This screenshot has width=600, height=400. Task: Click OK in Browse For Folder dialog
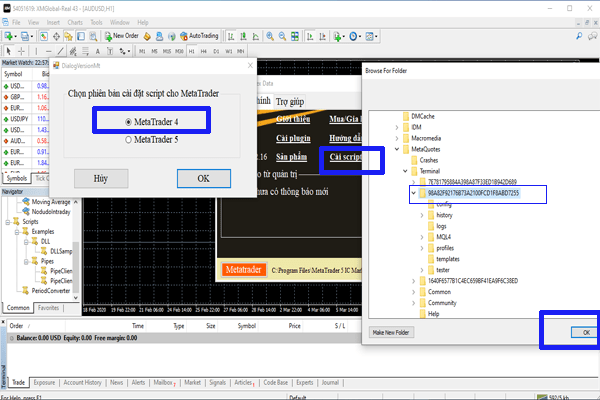pos(585,332)
